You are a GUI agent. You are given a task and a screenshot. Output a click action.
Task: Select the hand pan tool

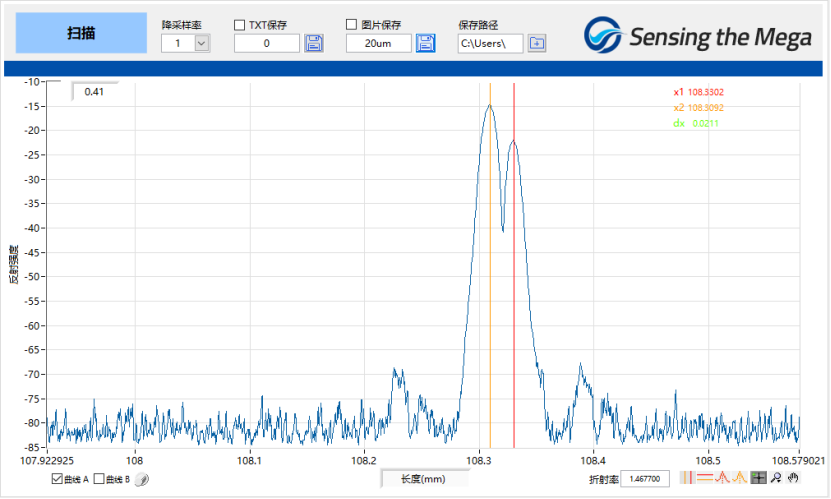click(792, 478)
